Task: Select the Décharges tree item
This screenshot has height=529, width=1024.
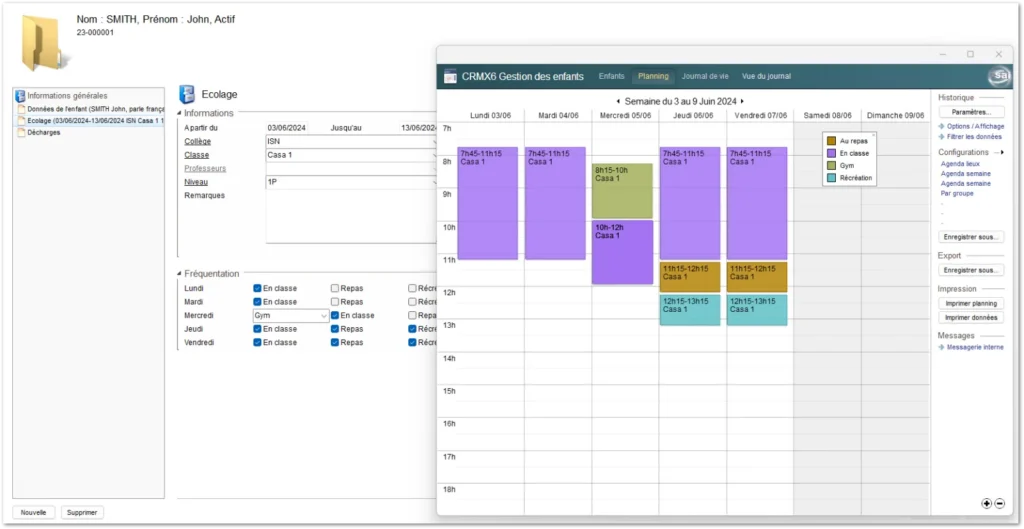Action: (x=44, y=133)
